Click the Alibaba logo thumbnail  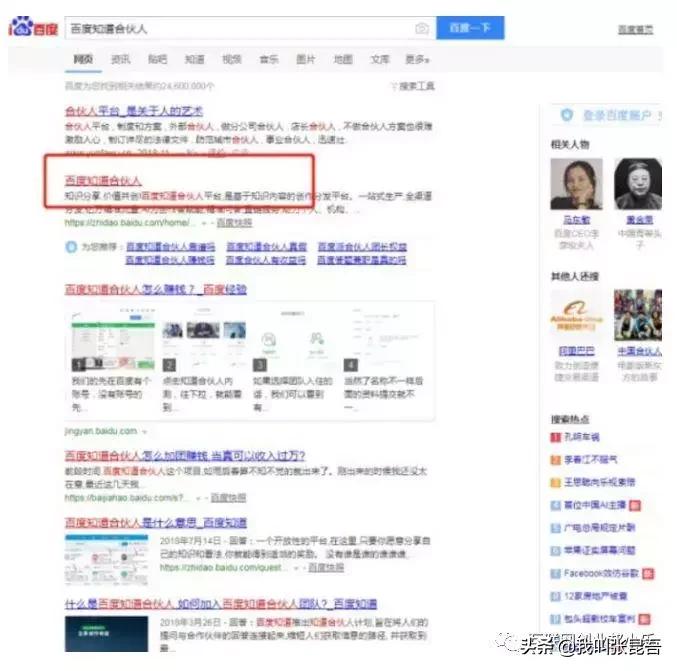pos(576,315)
